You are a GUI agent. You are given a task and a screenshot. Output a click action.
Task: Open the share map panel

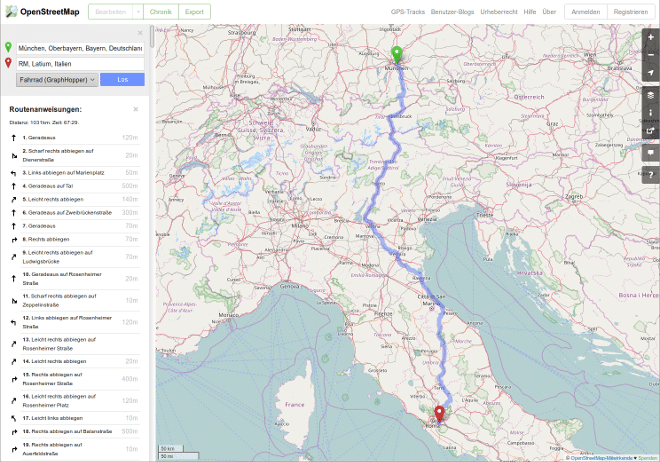(x=650, y=131)
